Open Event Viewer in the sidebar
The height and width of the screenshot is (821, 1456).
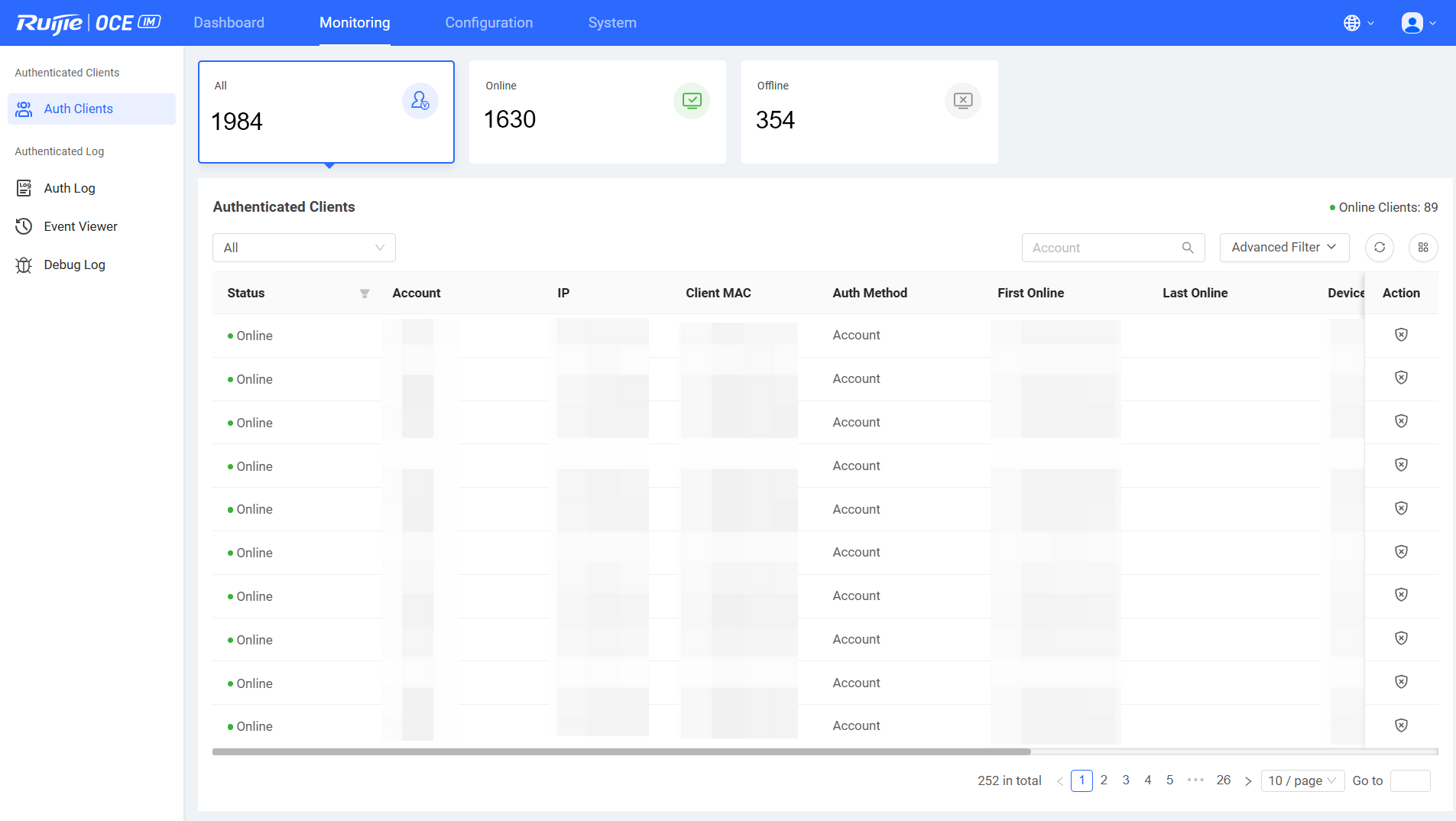click(92, 226)
